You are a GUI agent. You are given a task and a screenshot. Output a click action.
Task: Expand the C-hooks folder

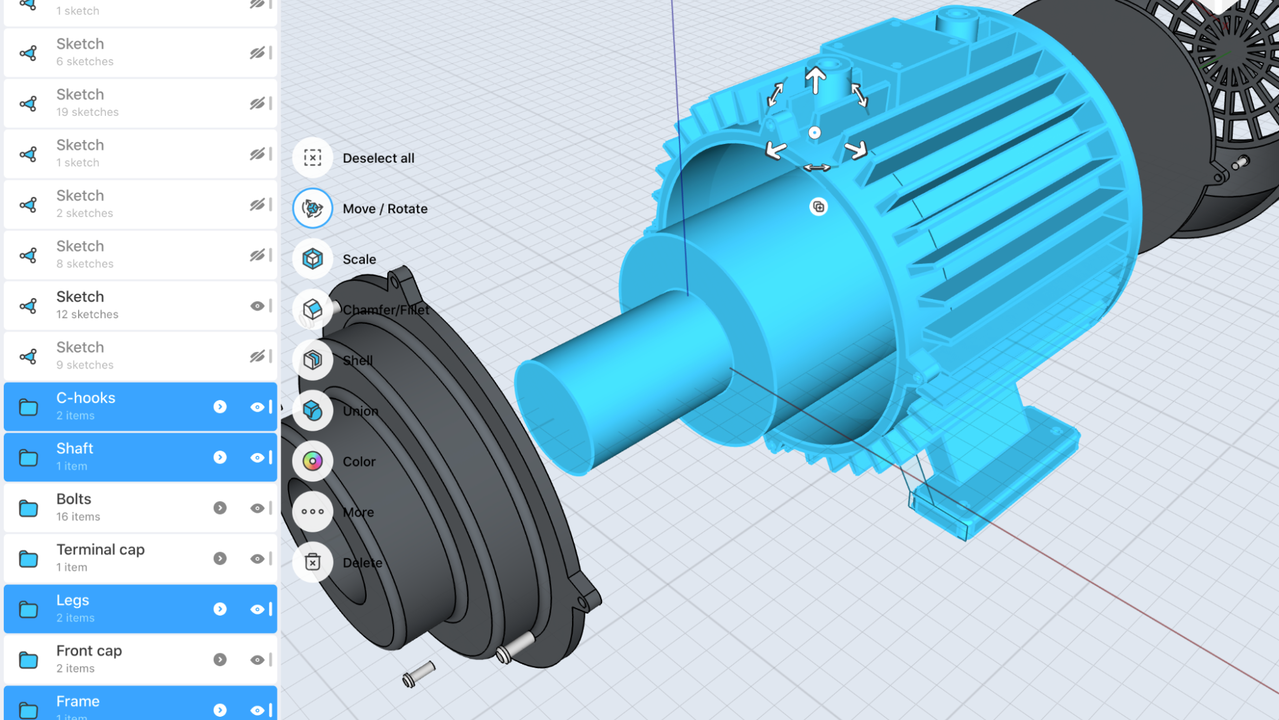pos(219,406)
